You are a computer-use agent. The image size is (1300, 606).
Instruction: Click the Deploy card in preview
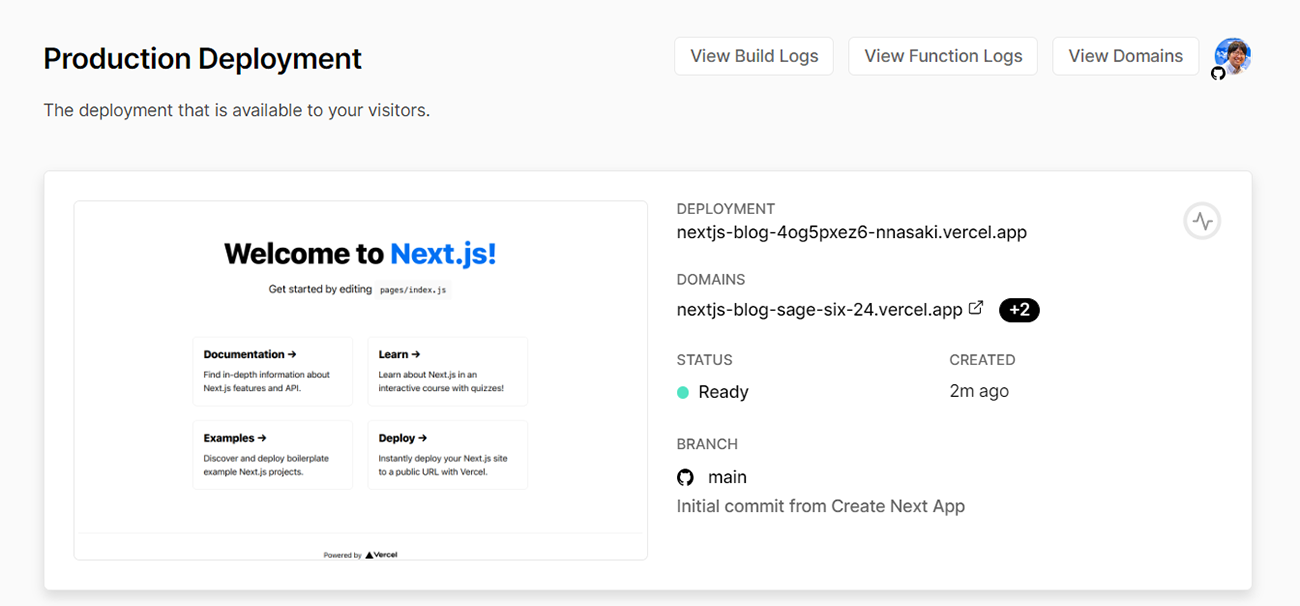click(447, 455)
